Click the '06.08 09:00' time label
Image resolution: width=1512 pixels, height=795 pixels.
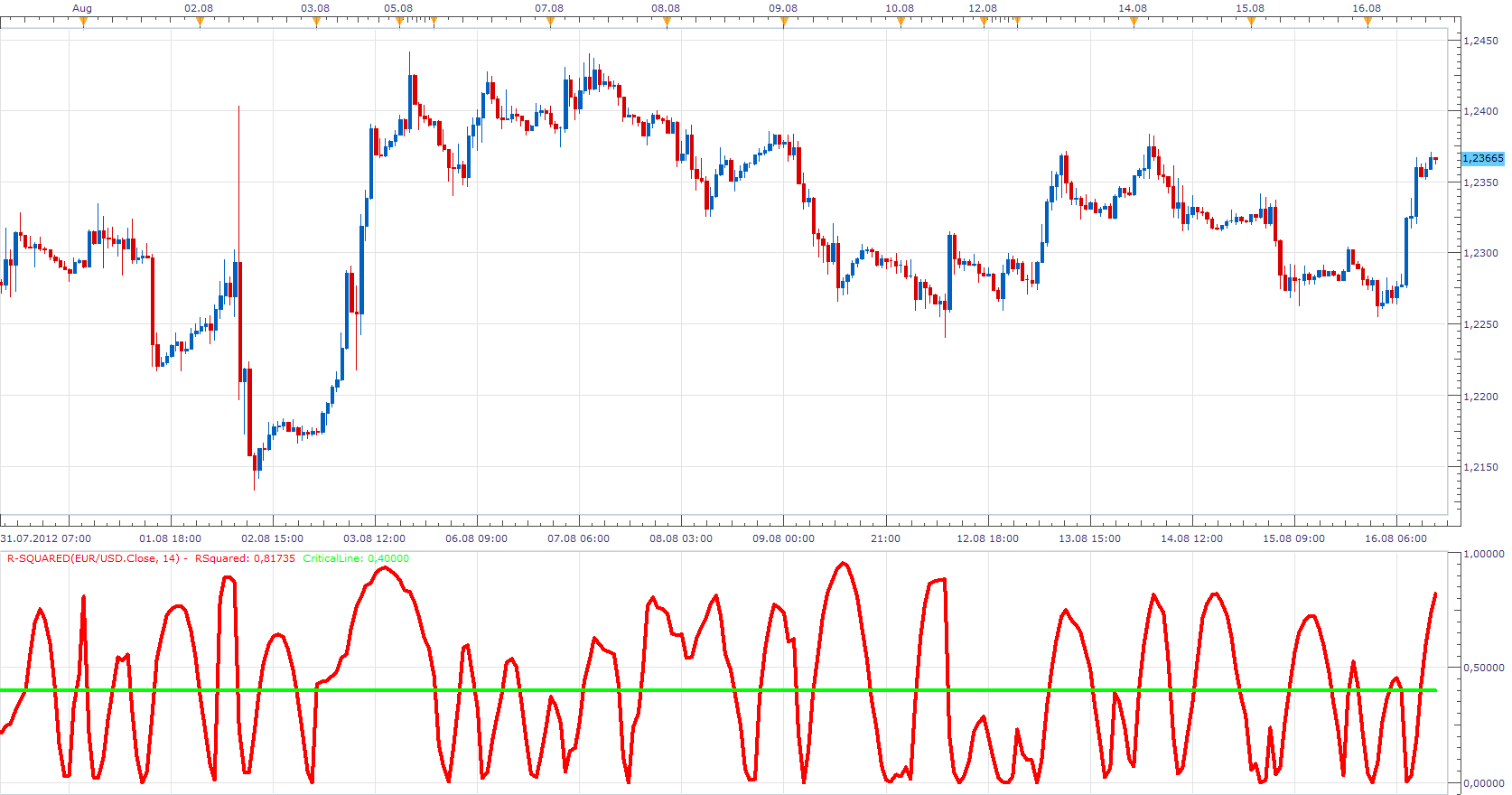coord(477,538)
